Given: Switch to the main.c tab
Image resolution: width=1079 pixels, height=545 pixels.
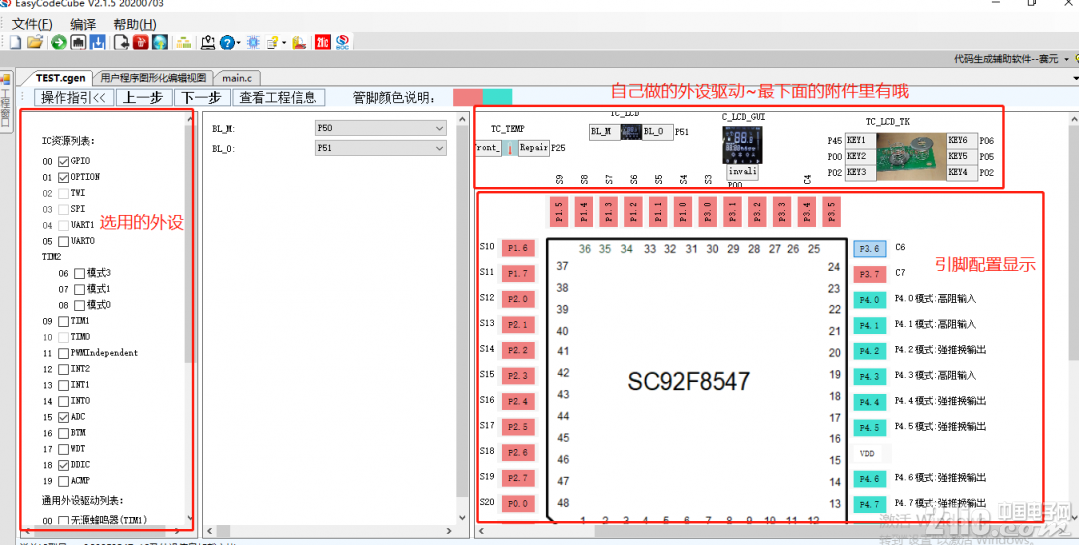Looking at the screenshot, I should pos(237,78).
